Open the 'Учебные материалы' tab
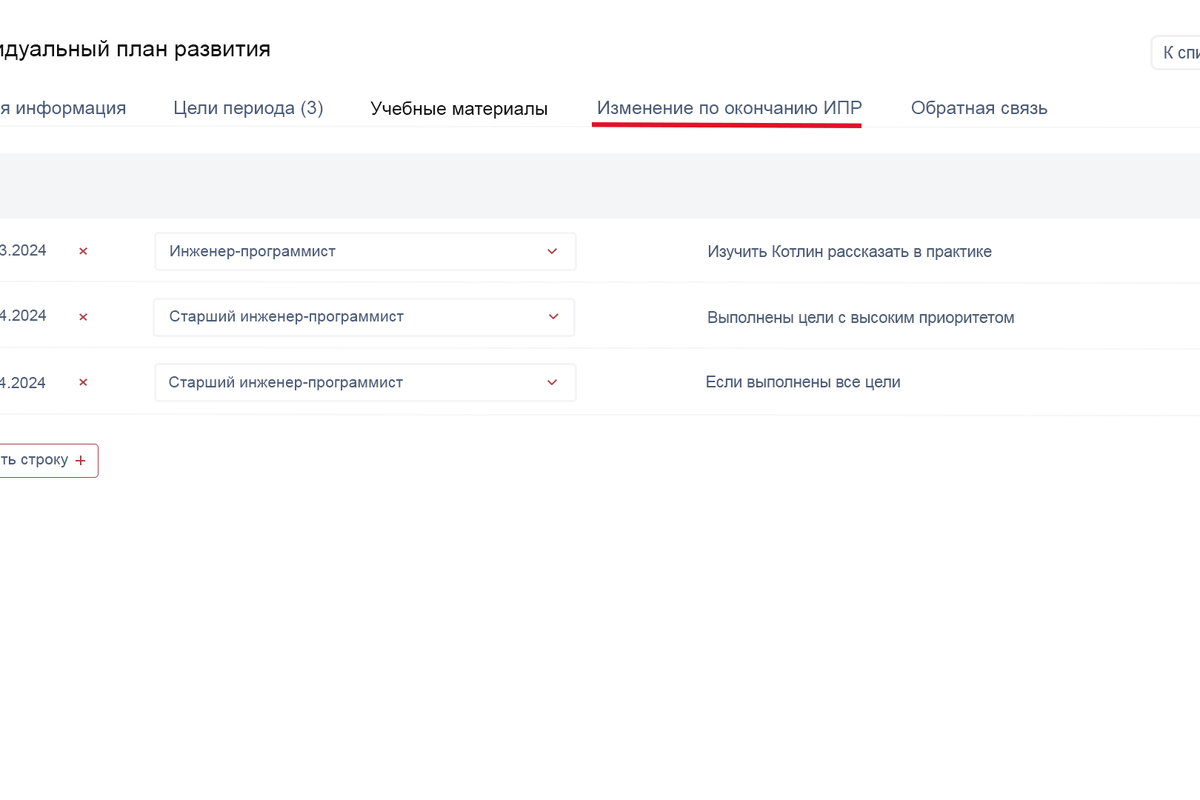The image size is (1200, 800). (x=459, y=109)
